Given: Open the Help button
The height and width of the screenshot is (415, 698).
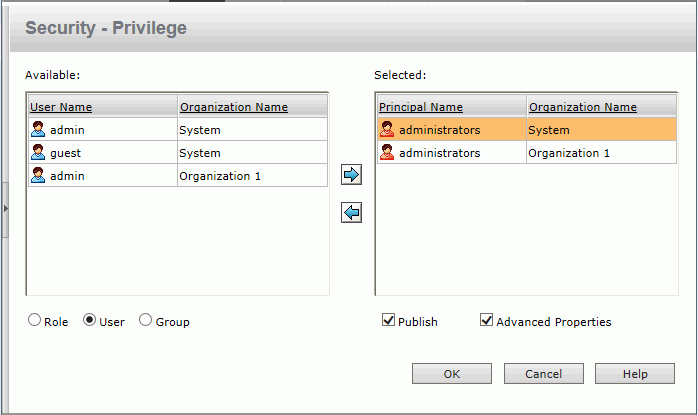Looking at the screenshot, I should click(635, 374).
